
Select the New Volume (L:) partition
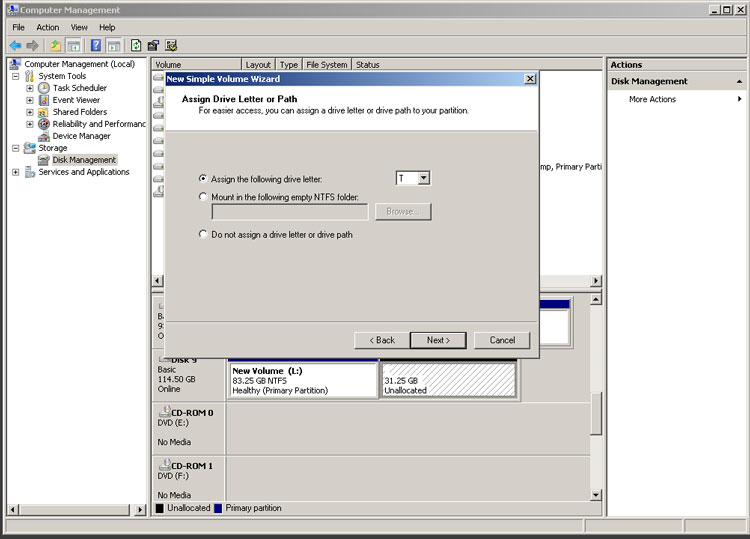pyautogui.click(x=303, y=380)
